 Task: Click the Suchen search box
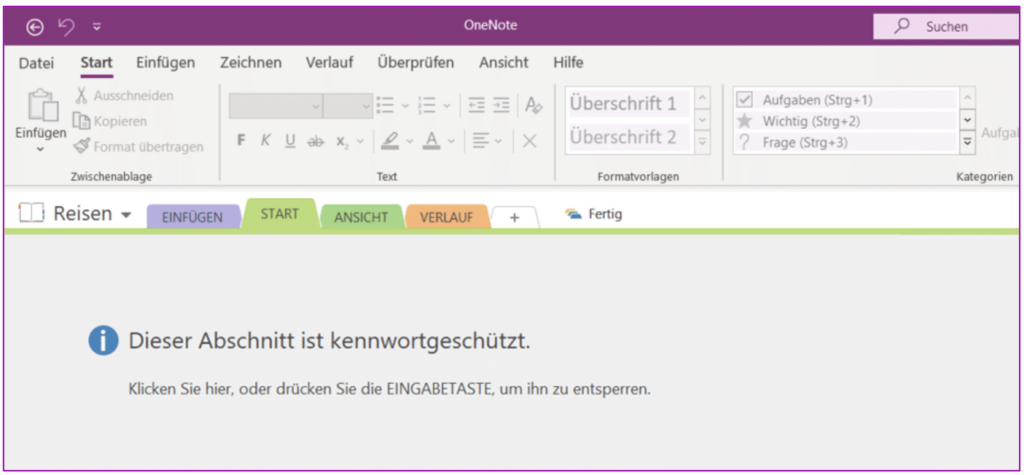coord(947,27)
